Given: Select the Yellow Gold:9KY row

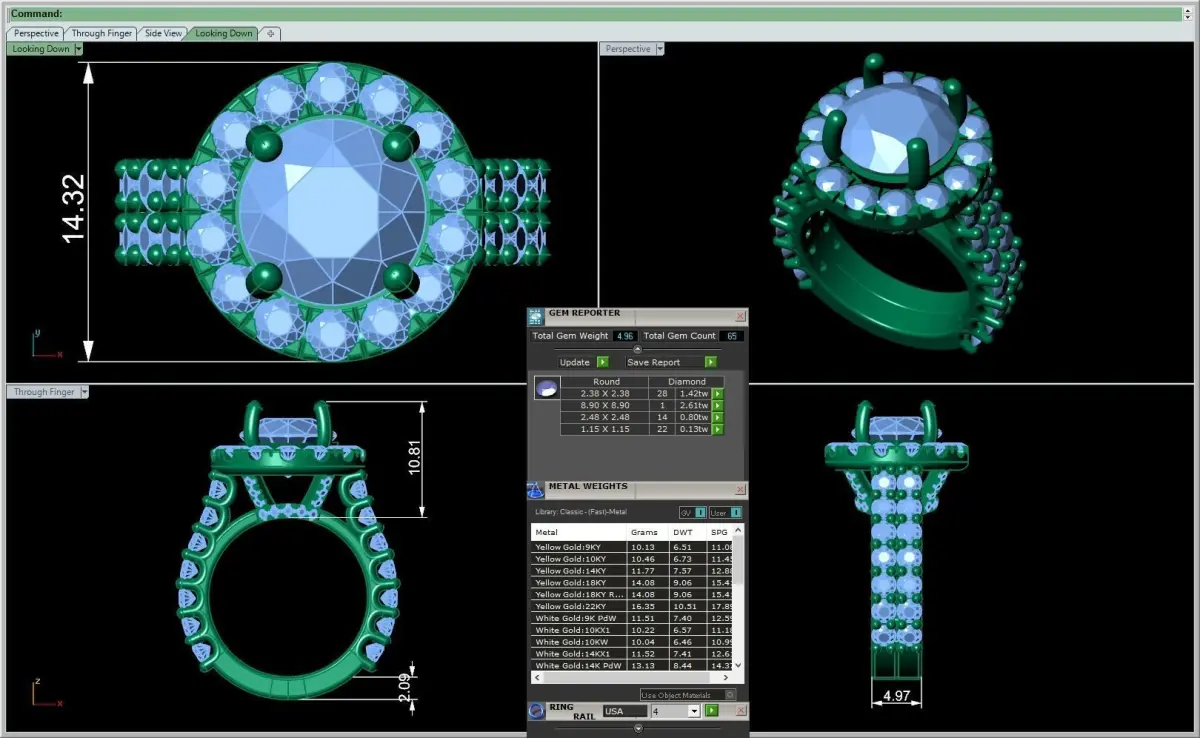Looking at the screenshot, I should (633, 547).
